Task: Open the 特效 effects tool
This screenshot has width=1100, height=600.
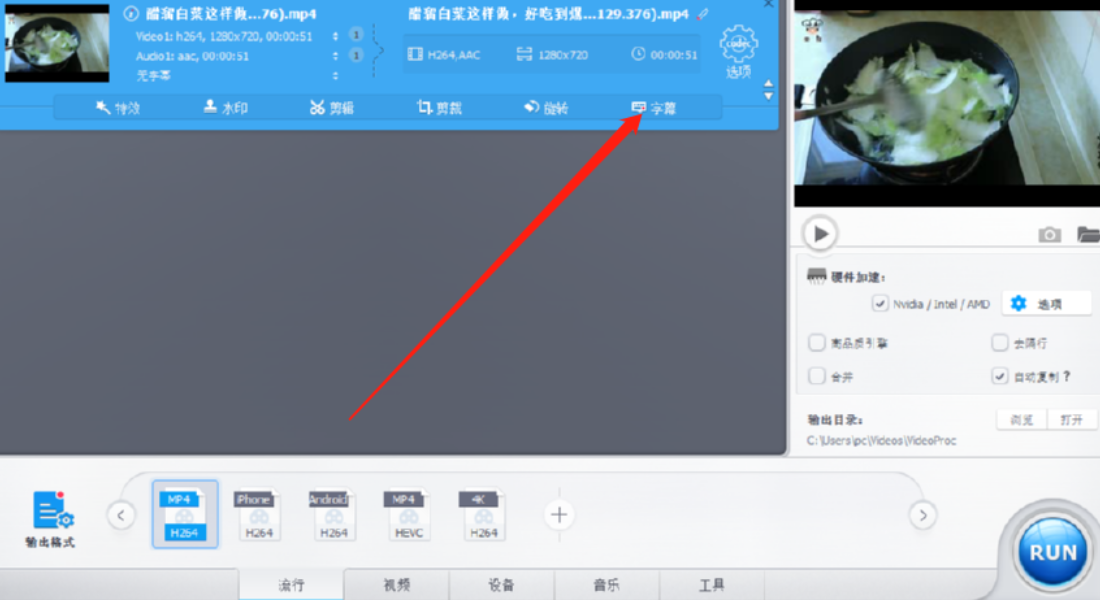Action: pos(118,108)
